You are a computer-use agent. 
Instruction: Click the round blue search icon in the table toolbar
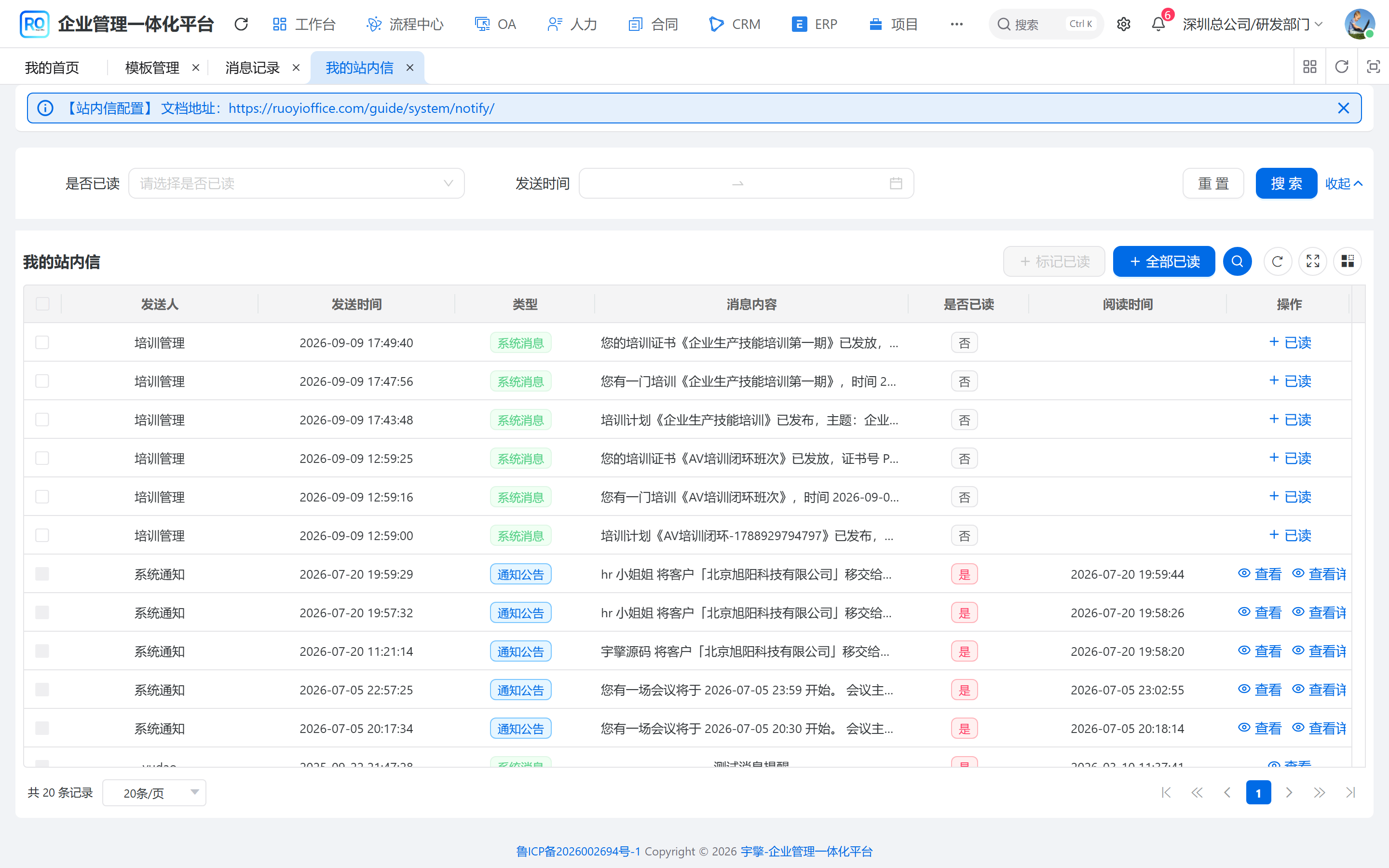1237,262
